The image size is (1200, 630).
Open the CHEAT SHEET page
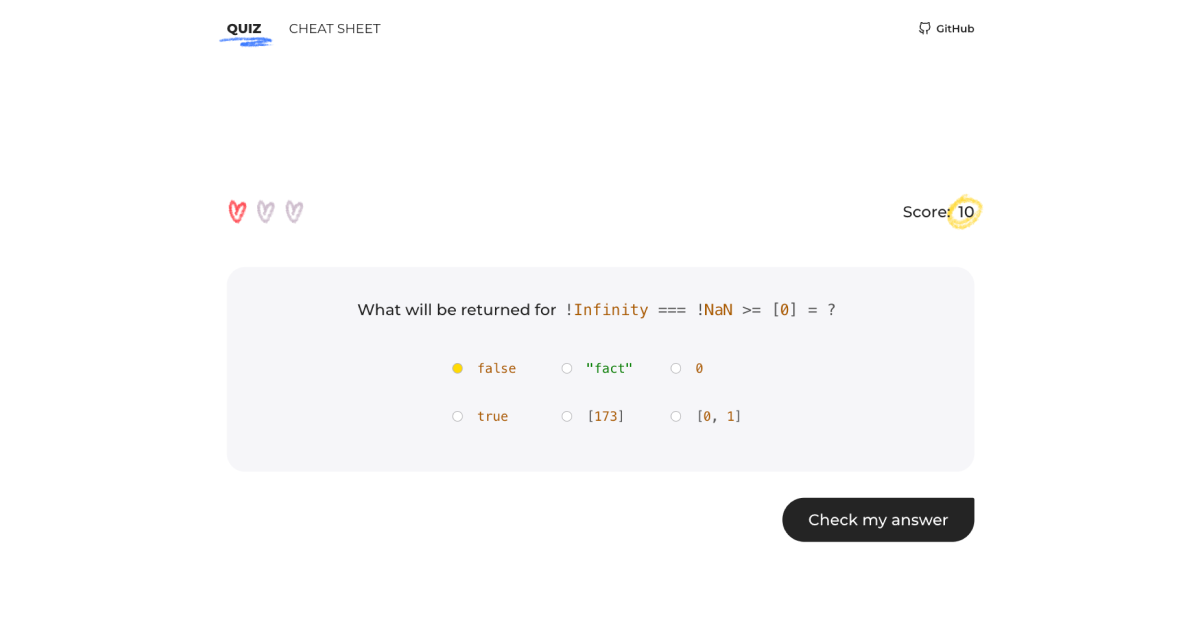click(334, 28)
